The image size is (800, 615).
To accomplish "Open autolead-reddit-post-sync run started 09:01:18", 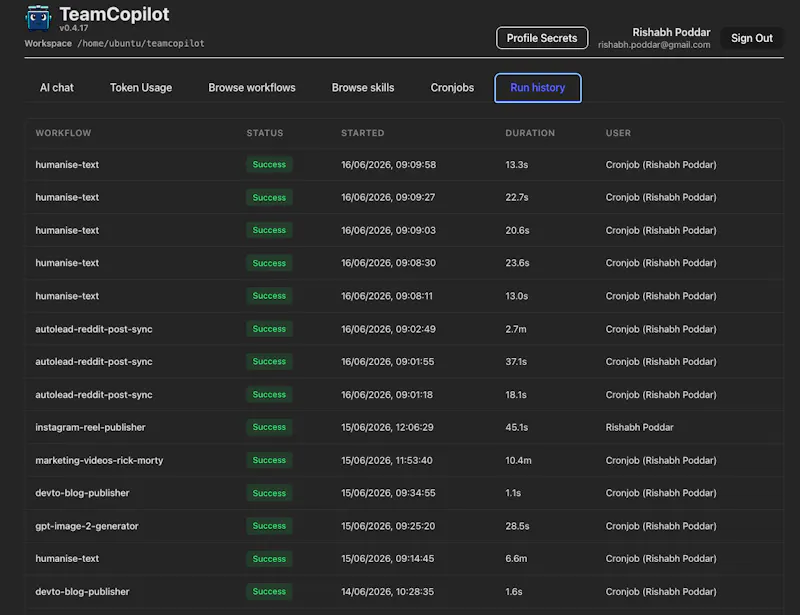I will tap(404, 395).
